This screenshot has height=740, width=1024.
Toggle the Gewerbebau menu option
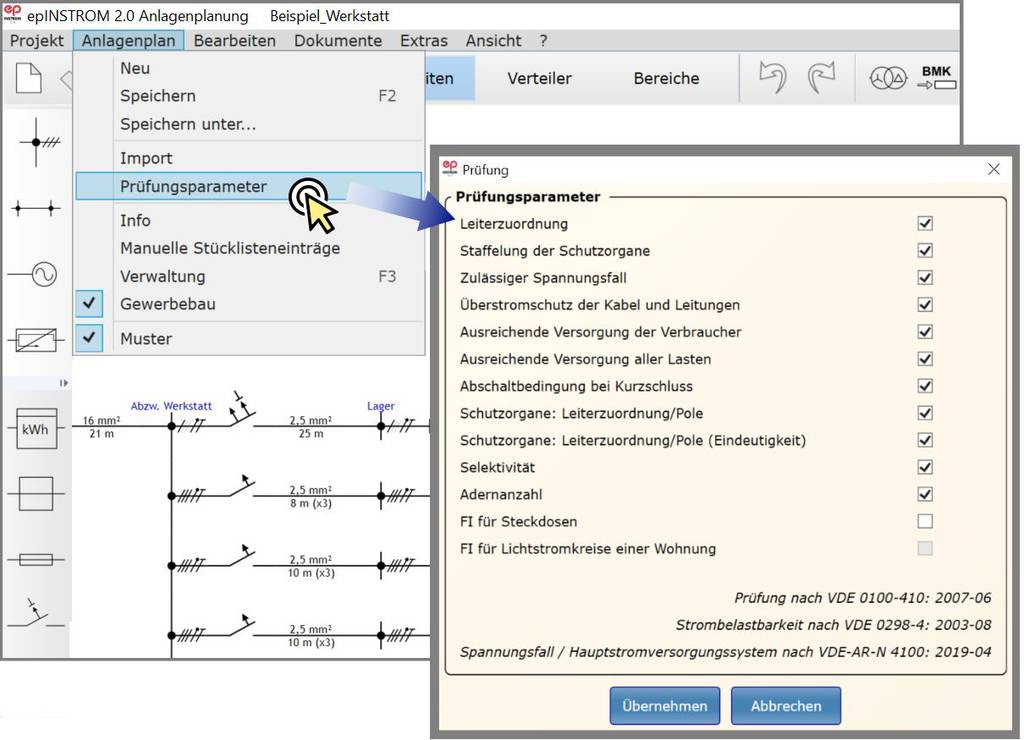coord(249,304)
